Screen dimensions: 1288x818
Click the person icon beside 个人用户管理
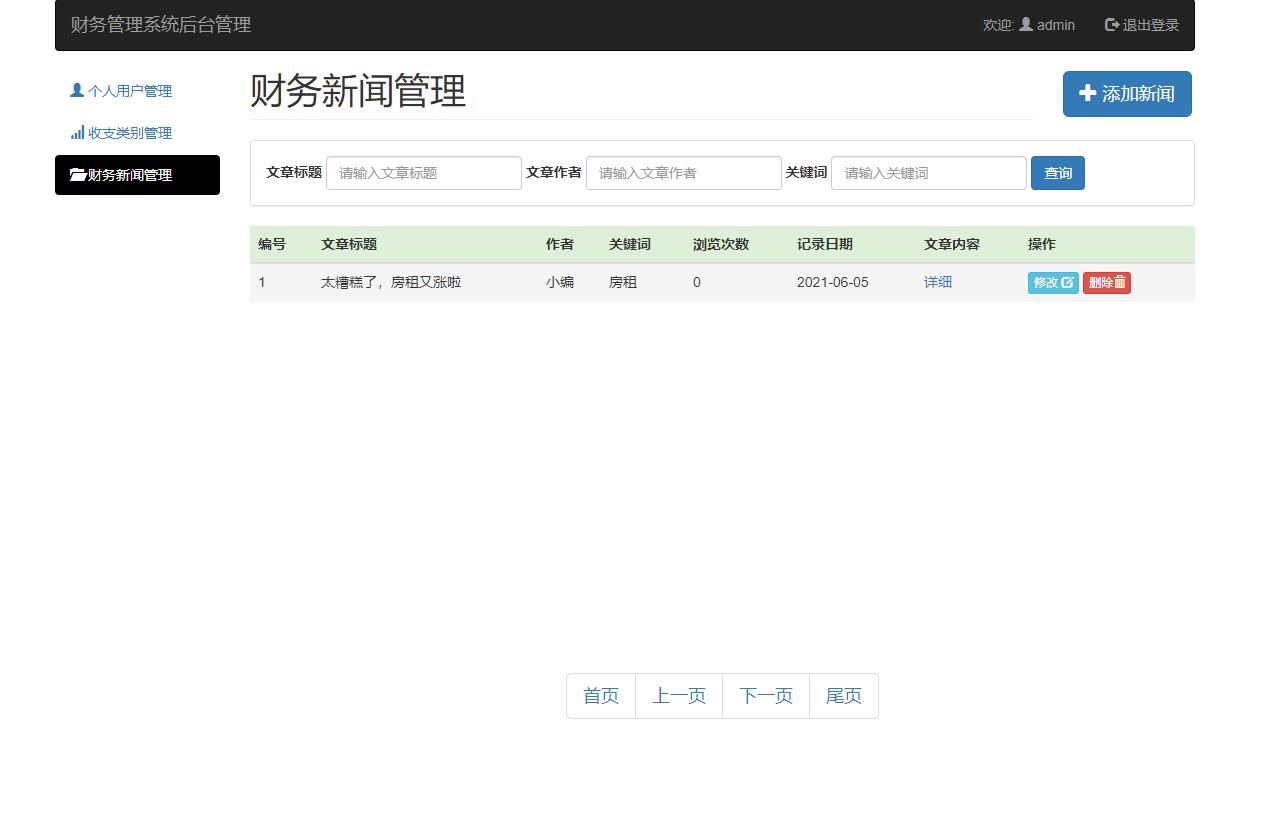(x=75, y=90)
